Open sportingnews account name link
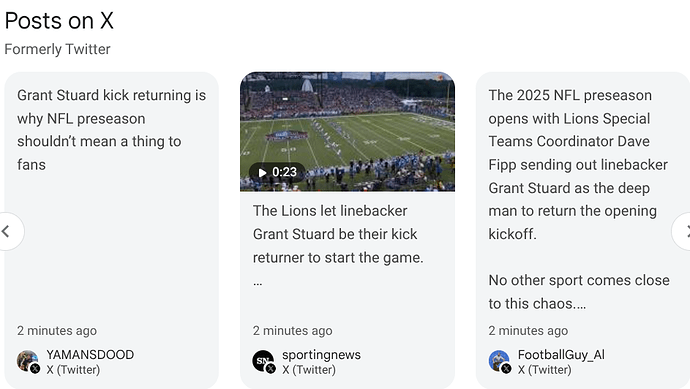Image resolution: width=690 pixels, height=389 pixels. (321, 355)
